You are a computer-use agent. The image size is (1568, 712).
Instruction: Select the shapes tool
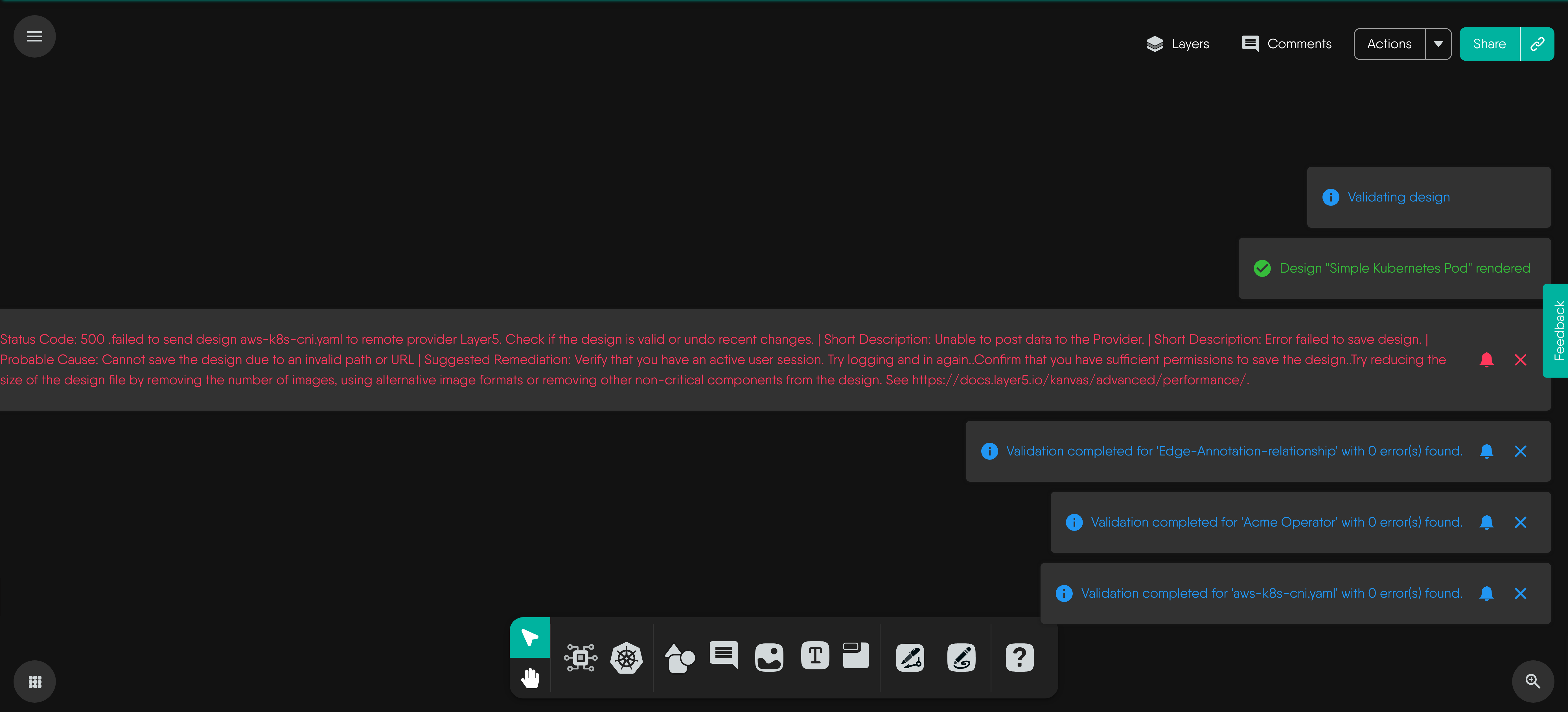click(679, 658)
